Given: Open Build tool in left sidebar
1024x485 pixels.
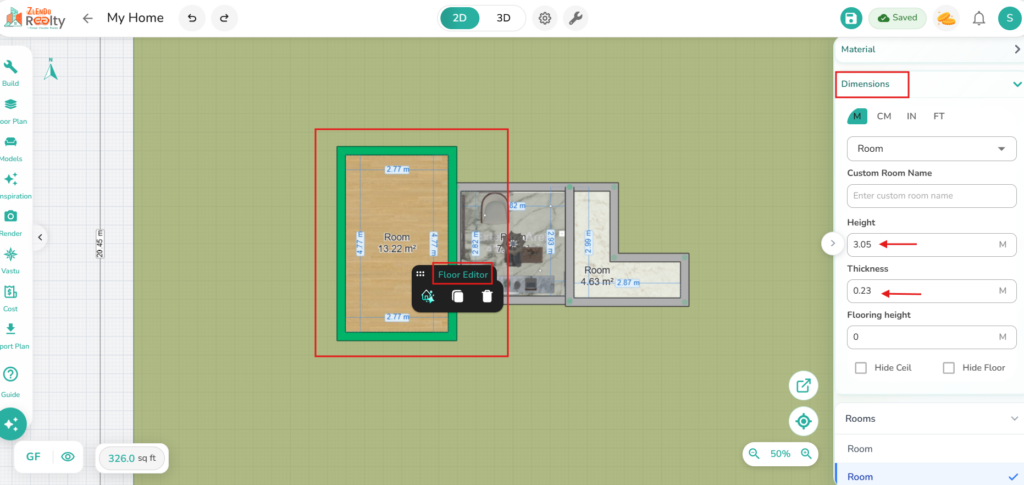Looking at the screenshot, I should 11,72.
